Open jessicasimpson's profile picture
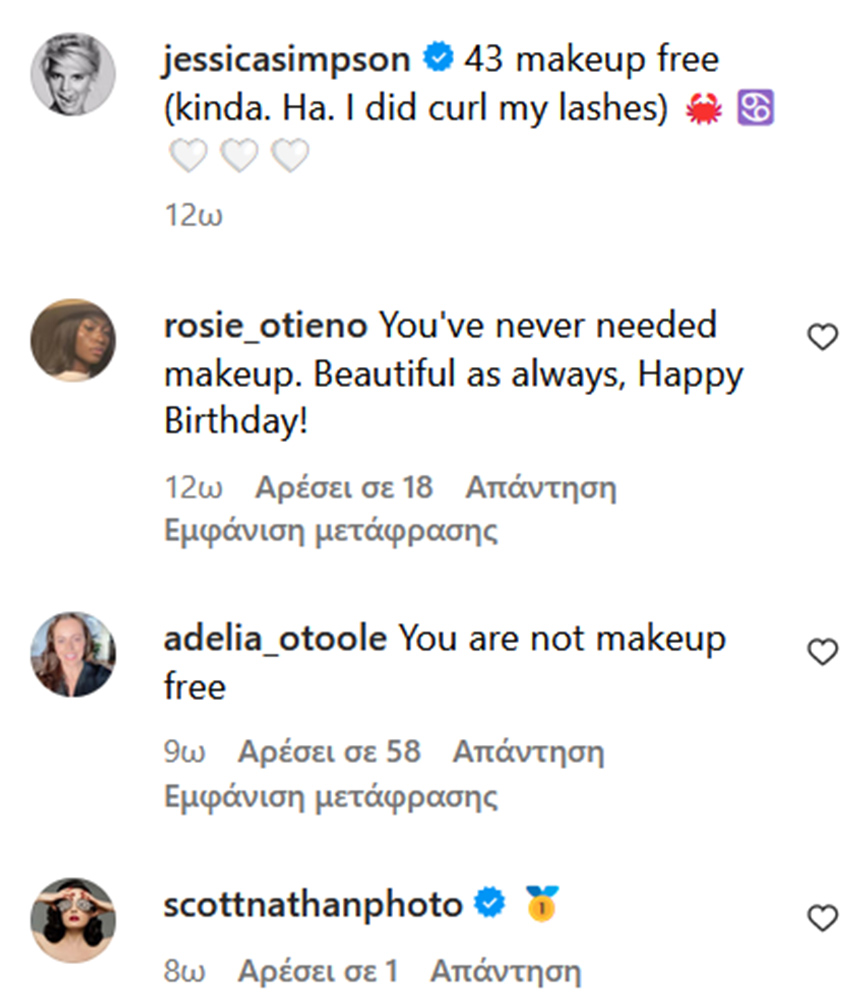Screen dimensions: 868x1008 click(x=74, y=73)
